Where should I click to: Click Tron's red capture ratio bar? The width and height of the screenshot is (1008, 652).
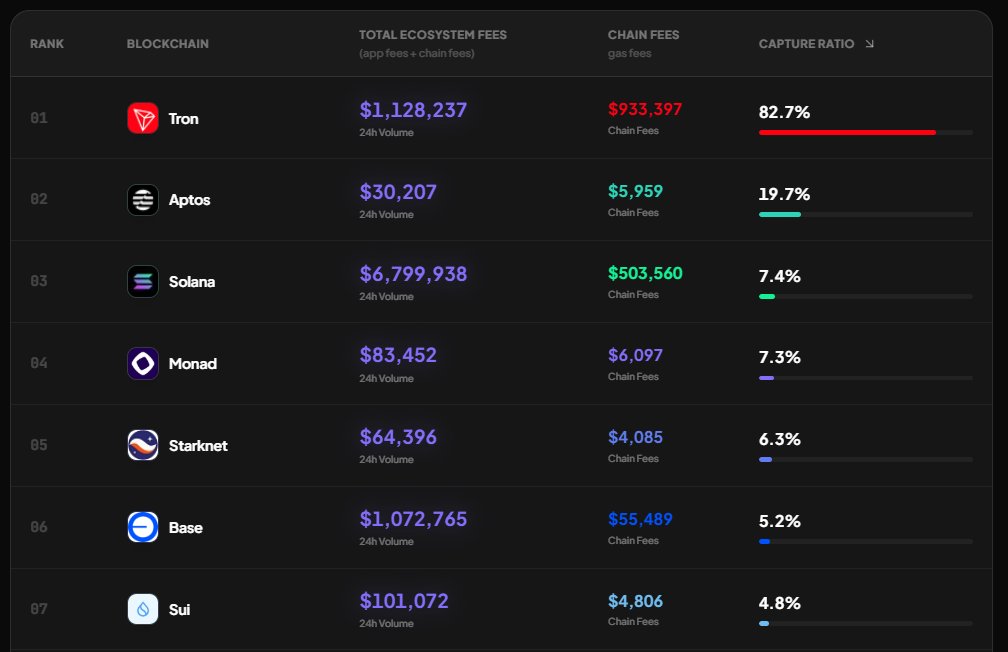click(x=847, y=132)
